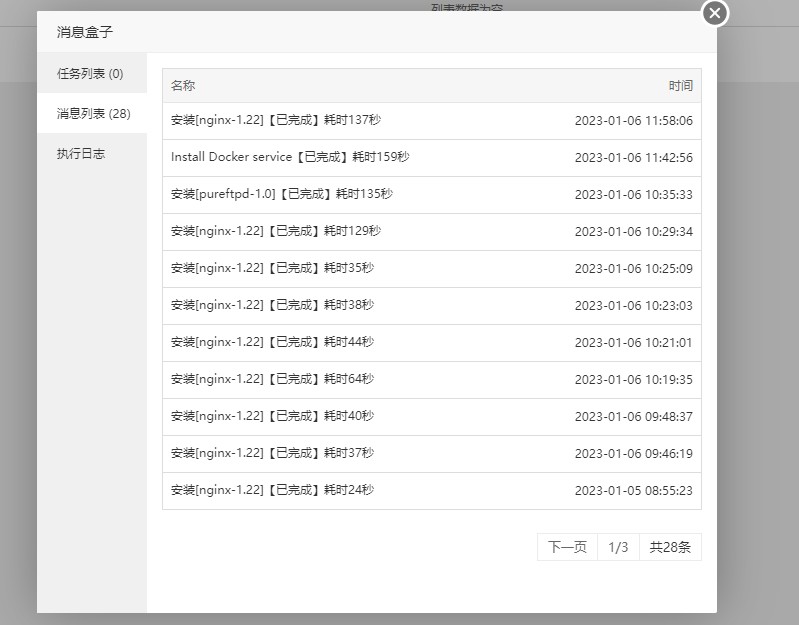Screen dimensions: 799x625
Task: Click the 消息盒子 dialog title
Action: click(x=85, y=32)
